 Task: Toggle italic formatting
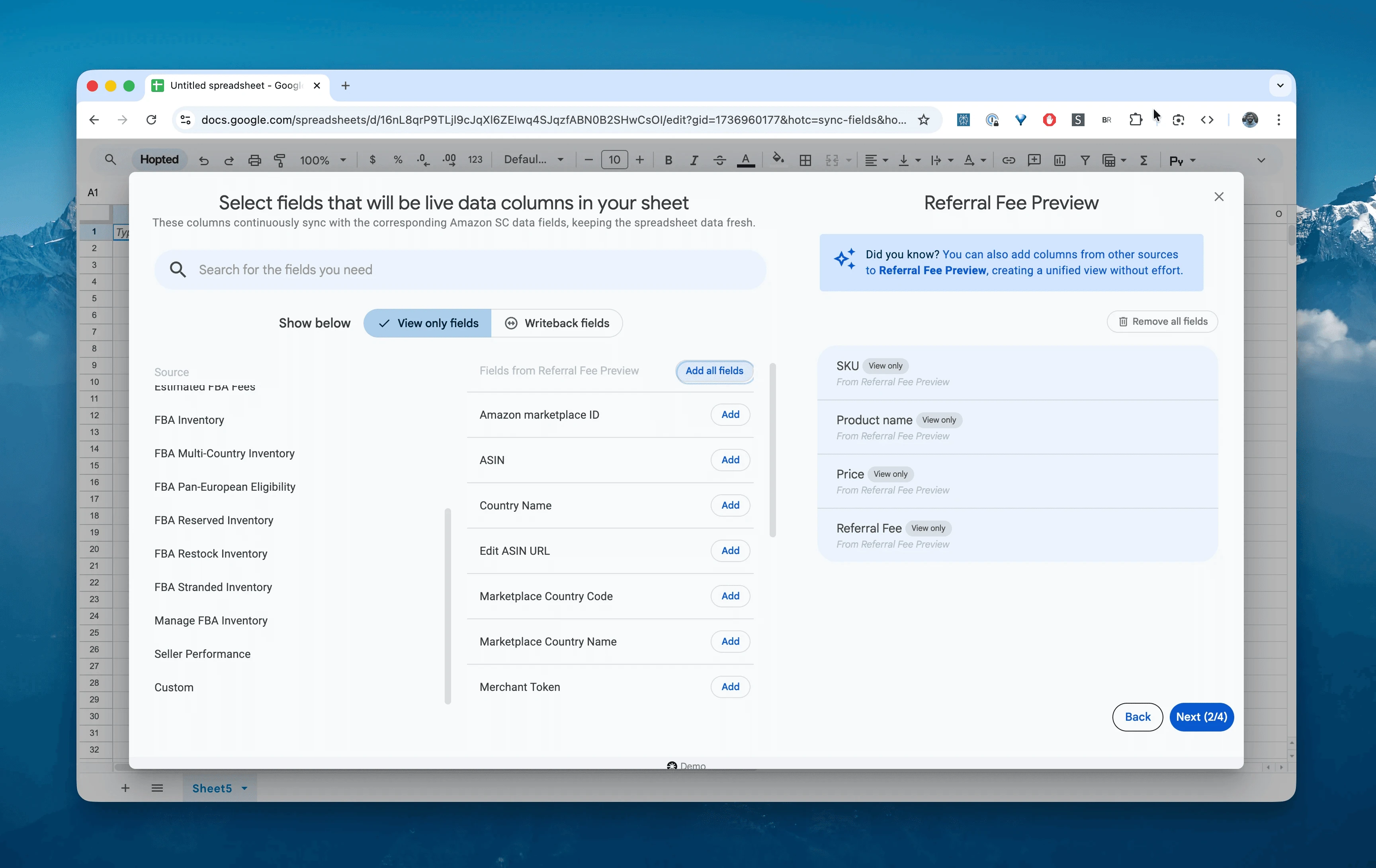click(694, 160)
